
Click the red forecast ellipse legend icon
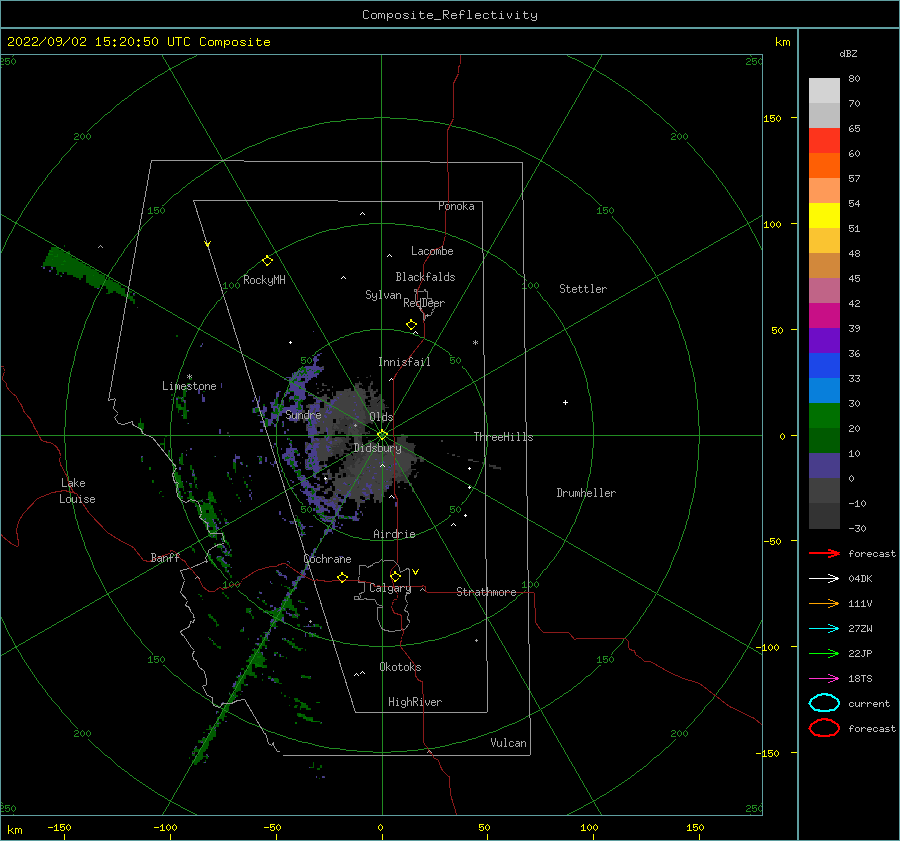tap(824, 728)
